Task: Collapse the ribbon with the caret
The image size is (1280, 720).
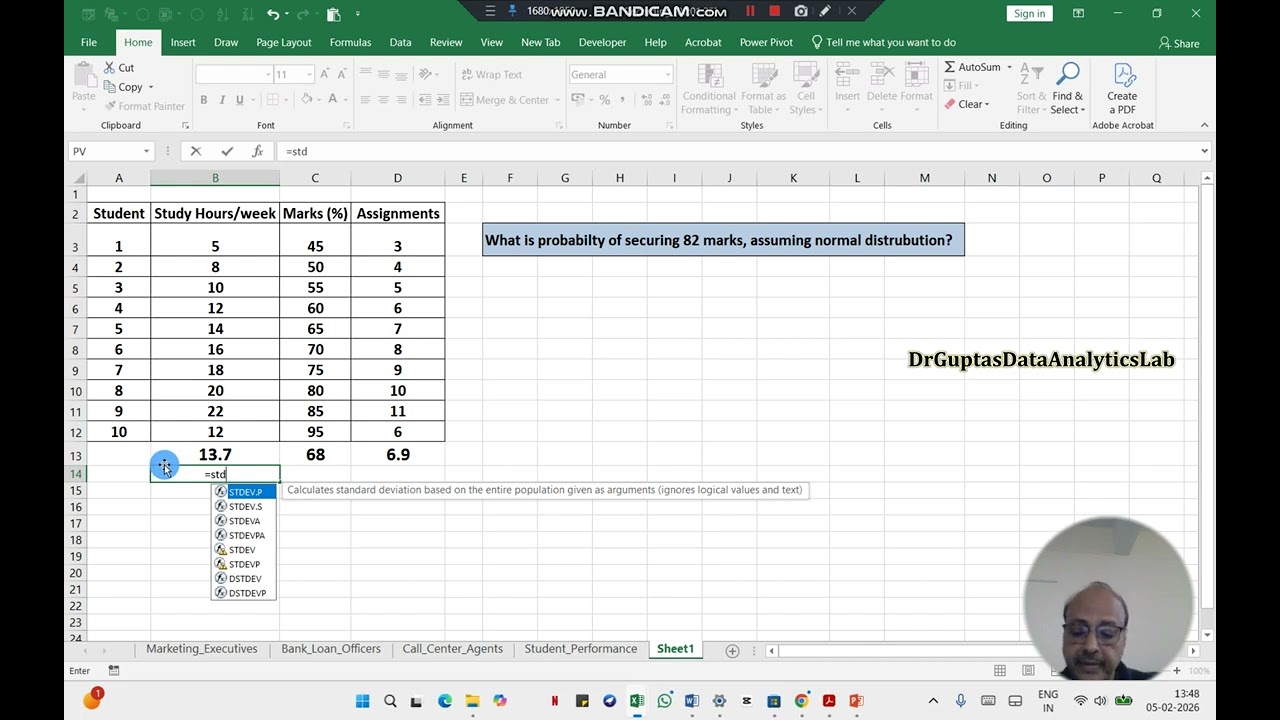Action: [1204, 125]
